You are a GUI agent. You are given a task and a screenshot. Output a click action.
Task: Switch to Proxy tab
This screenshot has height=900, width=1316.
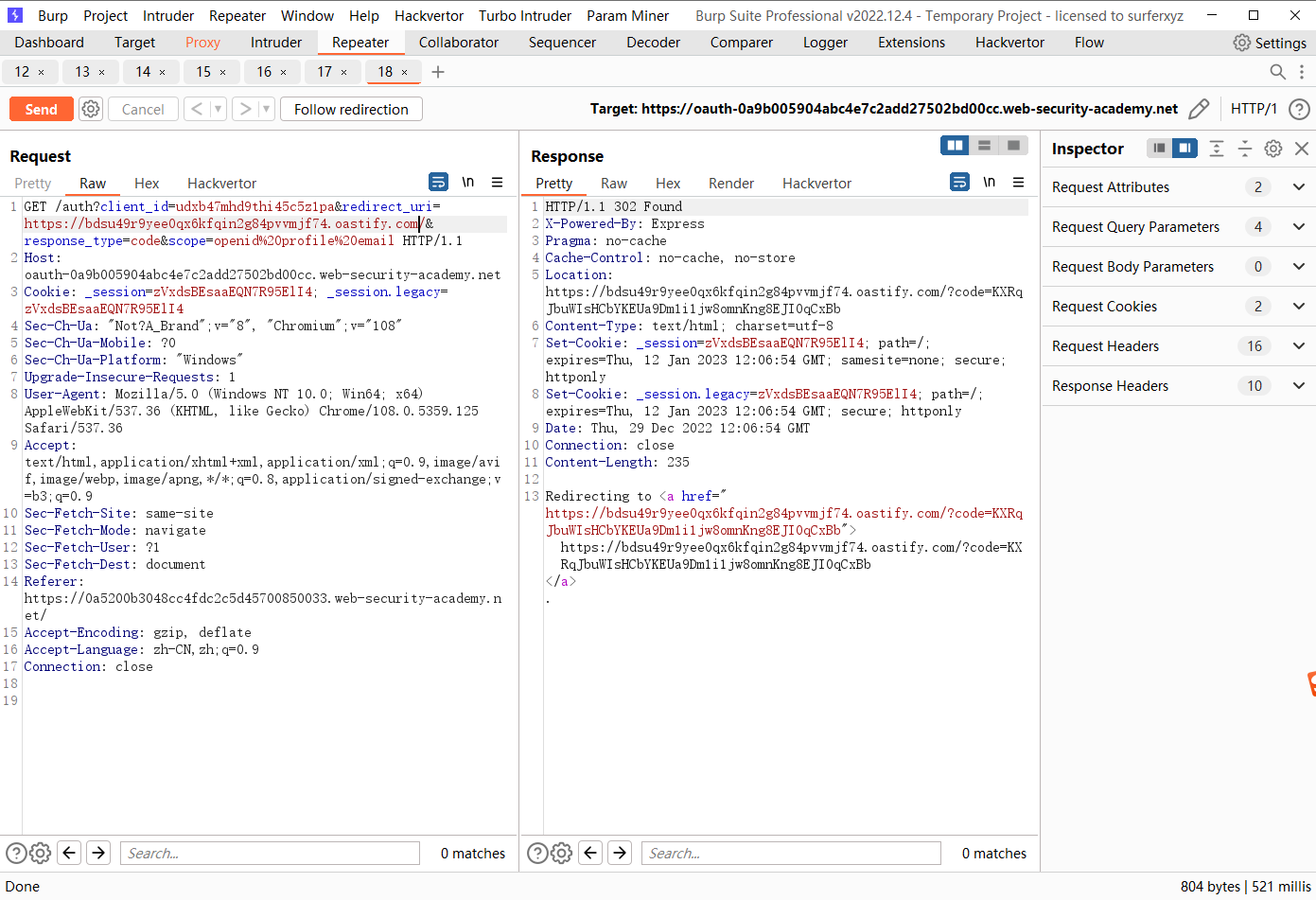click(202, 43)
